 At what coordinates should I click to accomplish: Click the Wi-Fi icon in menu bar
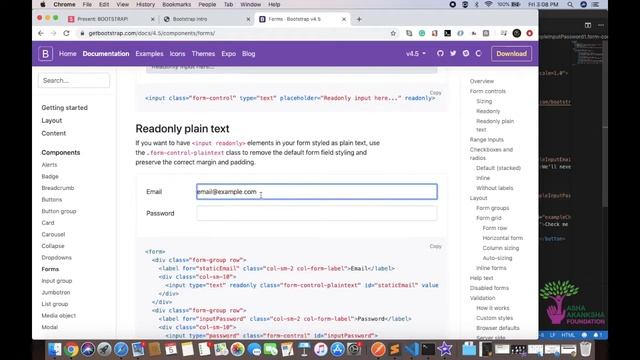pos(489,4)
